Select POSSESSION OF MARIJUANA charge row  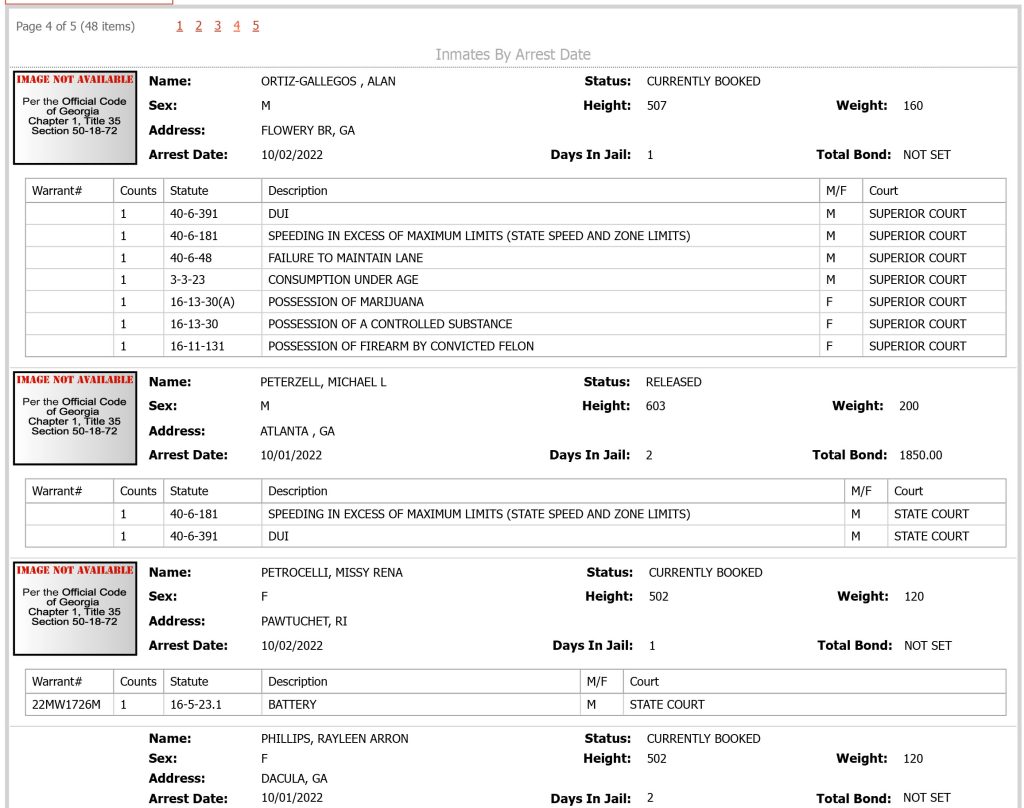[515, 302]
